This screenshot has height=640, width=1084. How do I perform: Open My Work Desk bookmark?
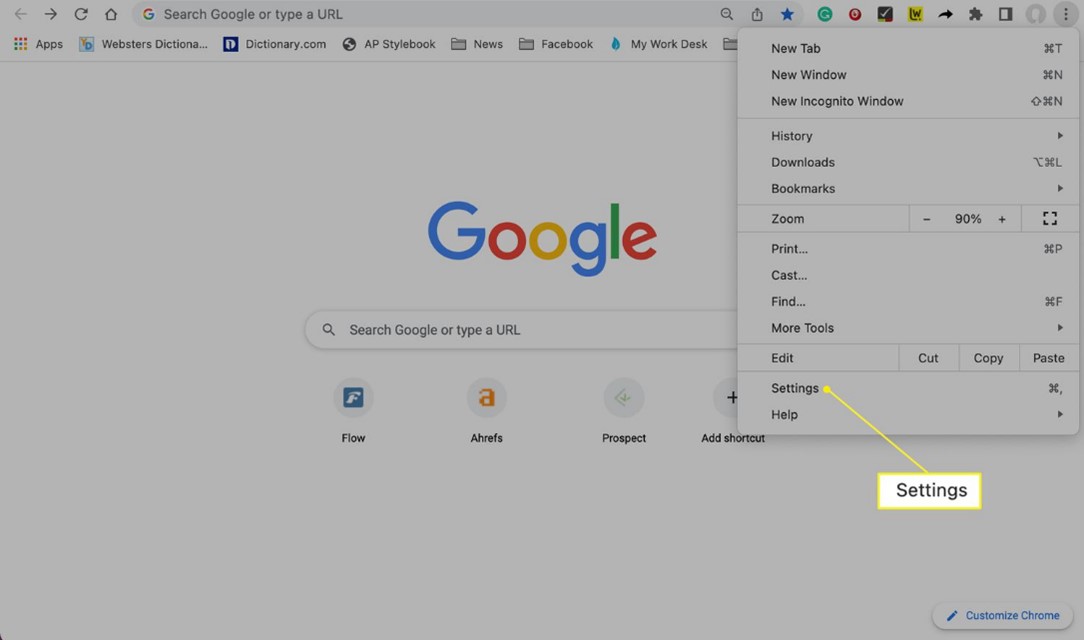click(658, 44)
